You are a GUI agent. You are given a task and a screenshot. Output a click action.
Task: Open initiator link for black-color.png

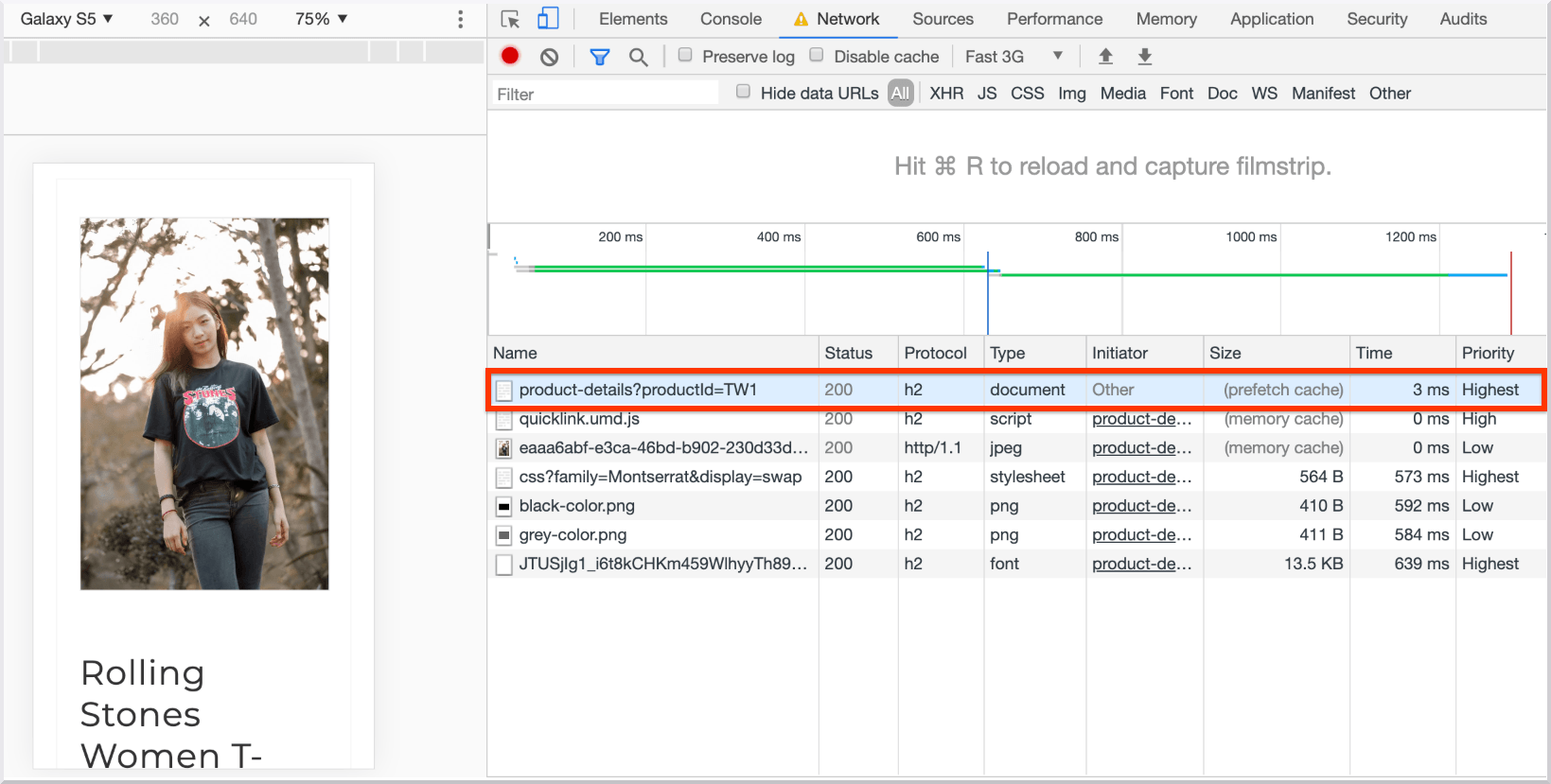(1142, 506)
